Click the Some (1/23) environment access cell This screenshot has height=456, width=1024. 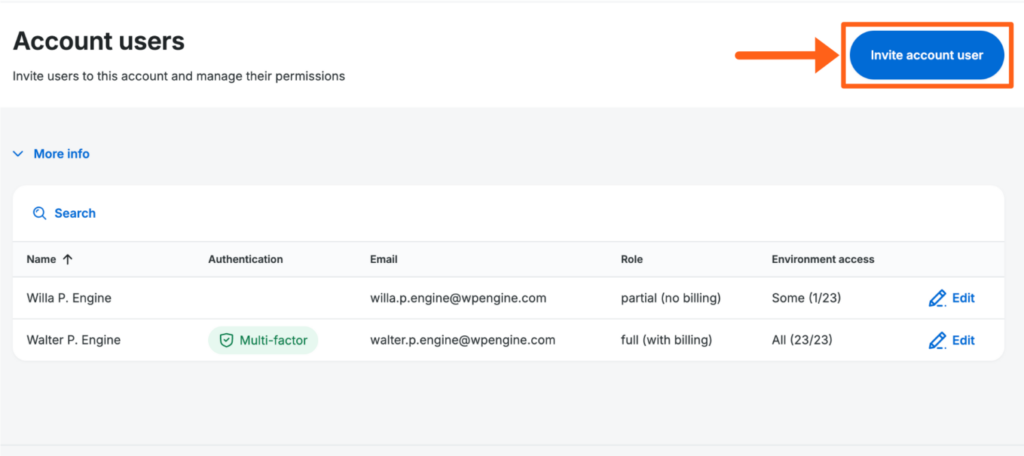[x=806, y=298]
